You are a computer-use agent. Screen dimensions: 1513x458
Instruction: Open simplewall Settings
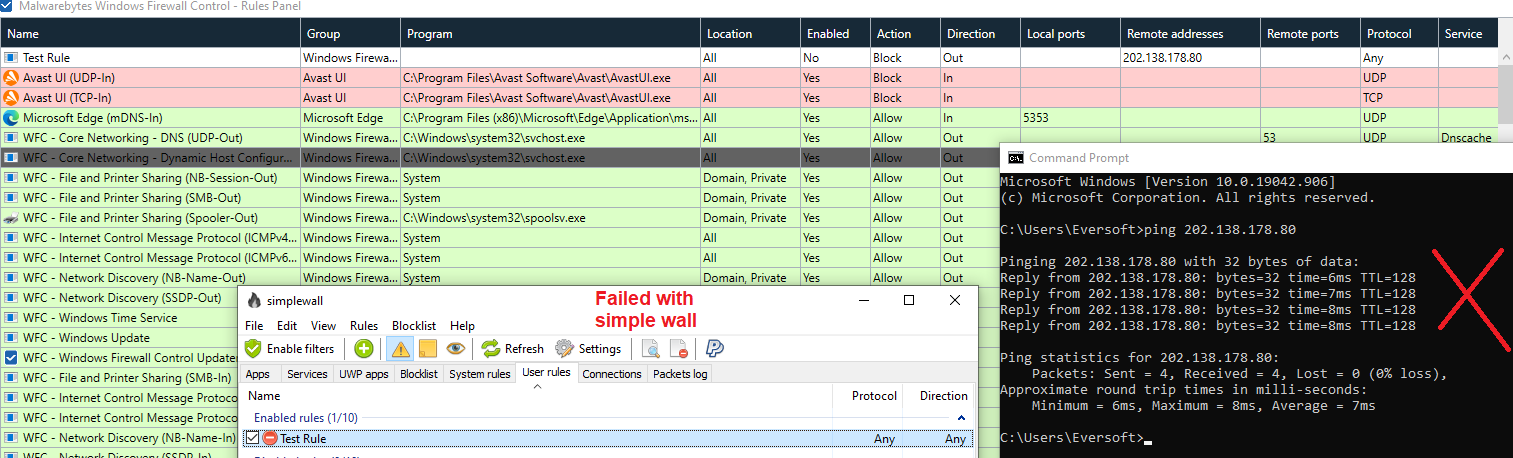coord(588,349)
